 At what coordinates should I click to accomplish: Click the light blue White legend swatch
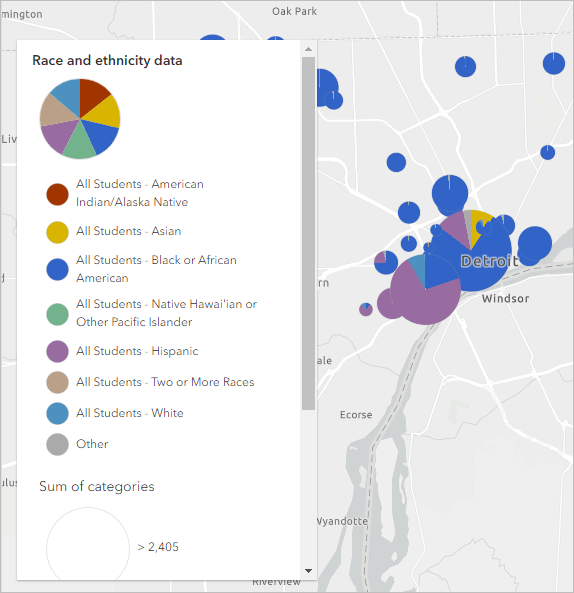57,413
